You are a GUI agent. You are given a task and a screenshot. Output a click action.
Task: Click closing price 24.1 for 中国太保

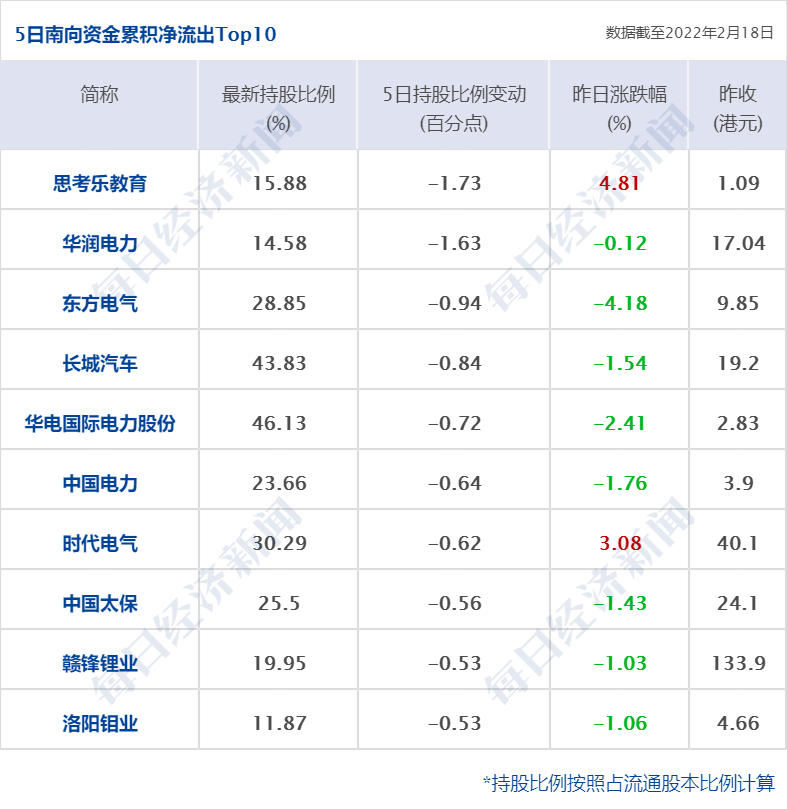pos(737,603)
